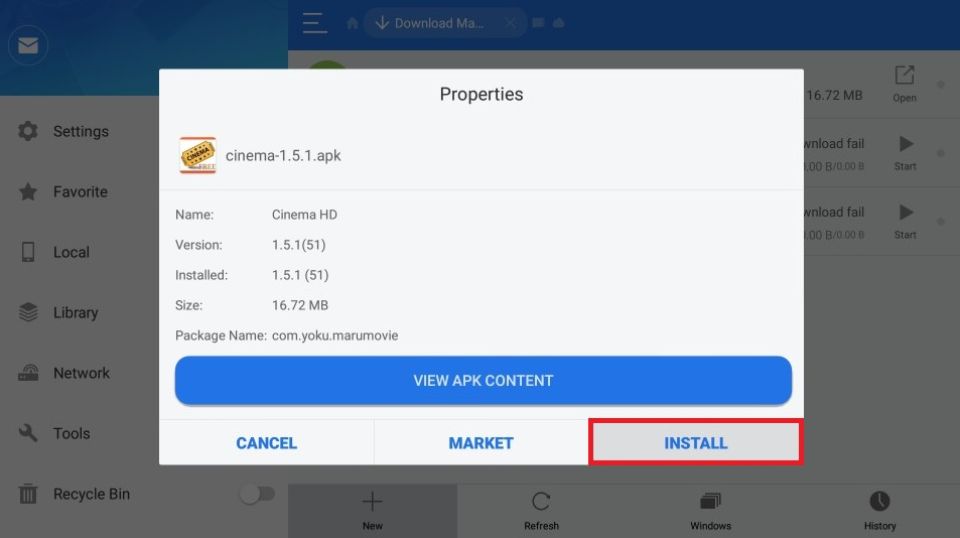Cancel the Properties dialog

click(x=266, y=443)
